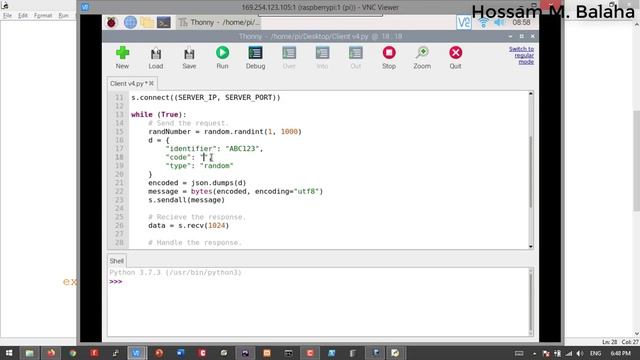The width and height of the screenshot is (640, 360).
Task: Run the current script
Action: coord(222,57)
